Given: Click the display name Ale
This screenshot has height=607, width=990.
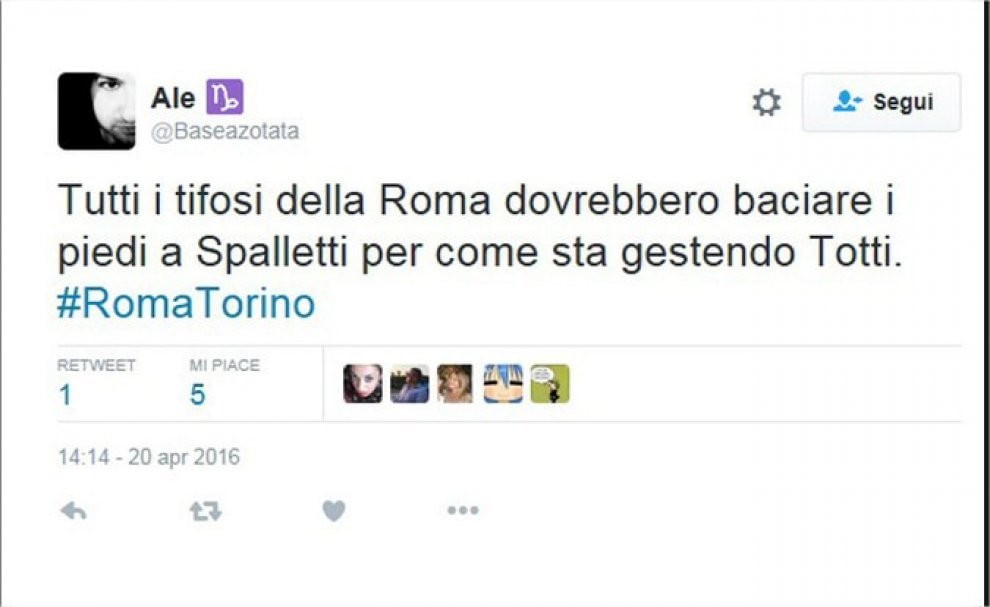Looking at the screenshot, I should tap(173, 98).
